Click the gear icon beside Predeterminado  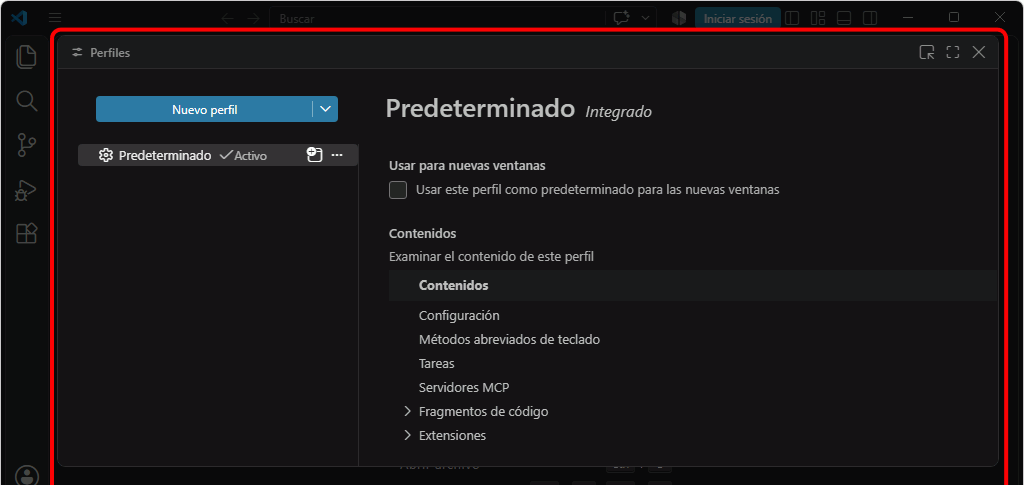click(106, 155)
